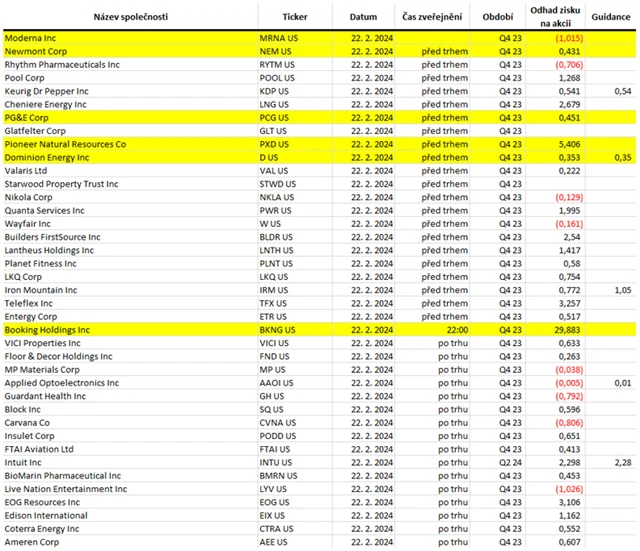Select the NKLA US ticker cell
640x551 pixels.
276,197
